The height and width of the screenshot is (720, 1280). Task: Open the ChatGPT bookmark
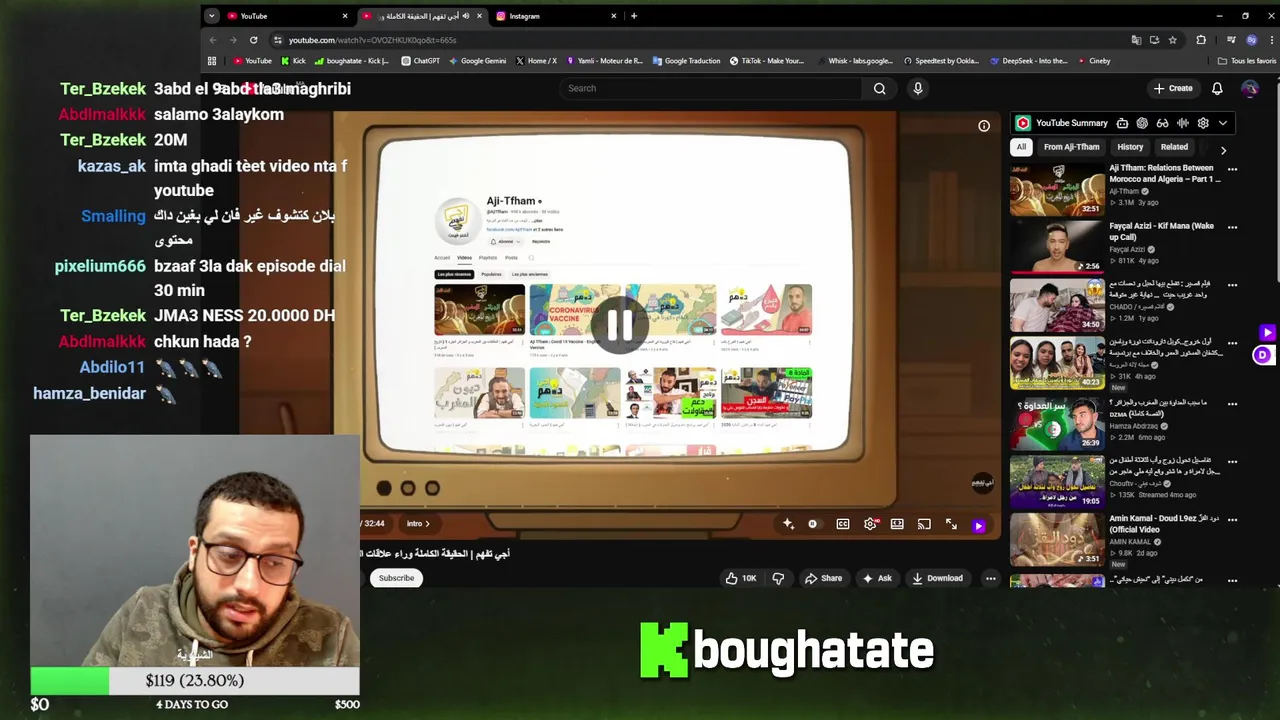pos(420,61)
